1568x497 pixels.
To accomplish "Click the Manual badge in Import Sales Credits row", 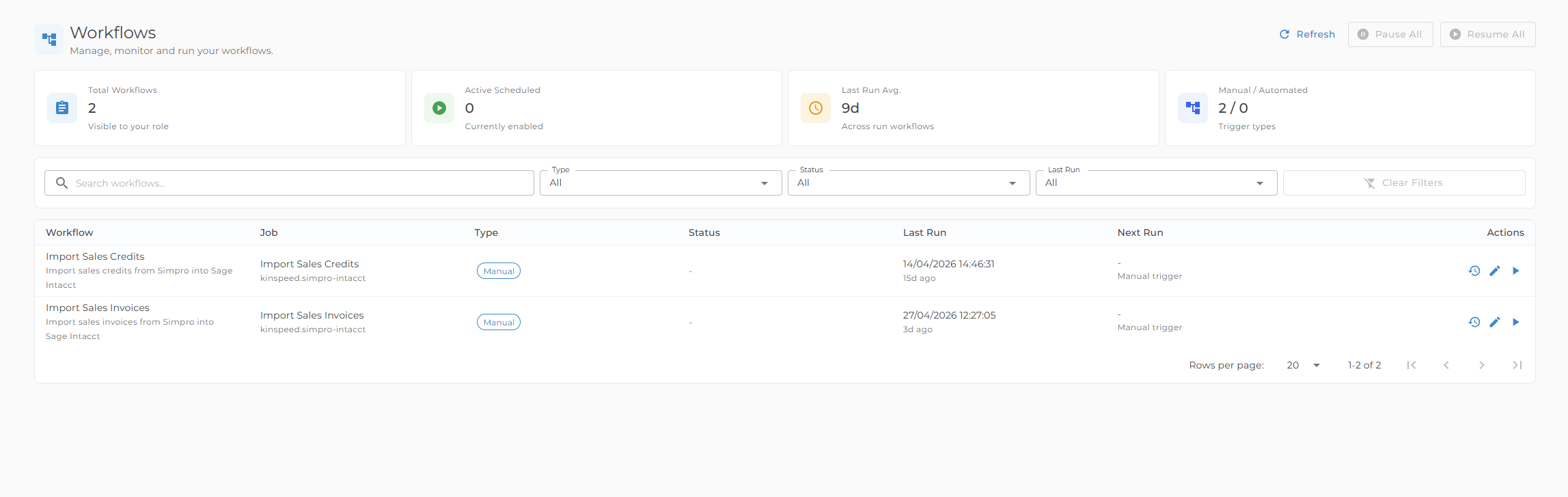I will 499,271.
